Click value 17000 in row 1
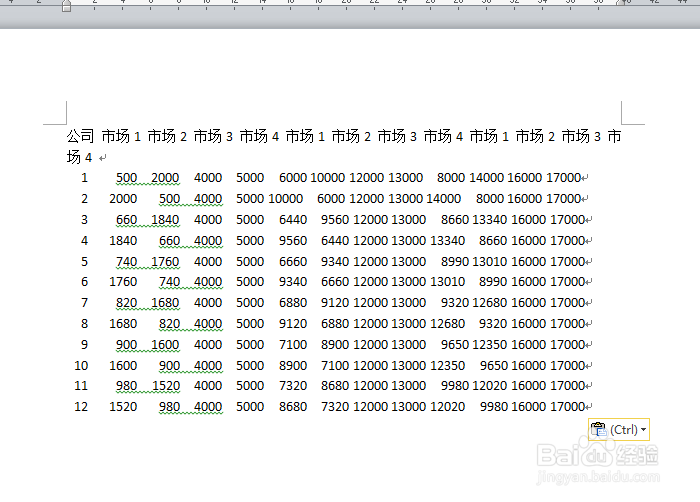Screen dimensions: 700x502 563,178
